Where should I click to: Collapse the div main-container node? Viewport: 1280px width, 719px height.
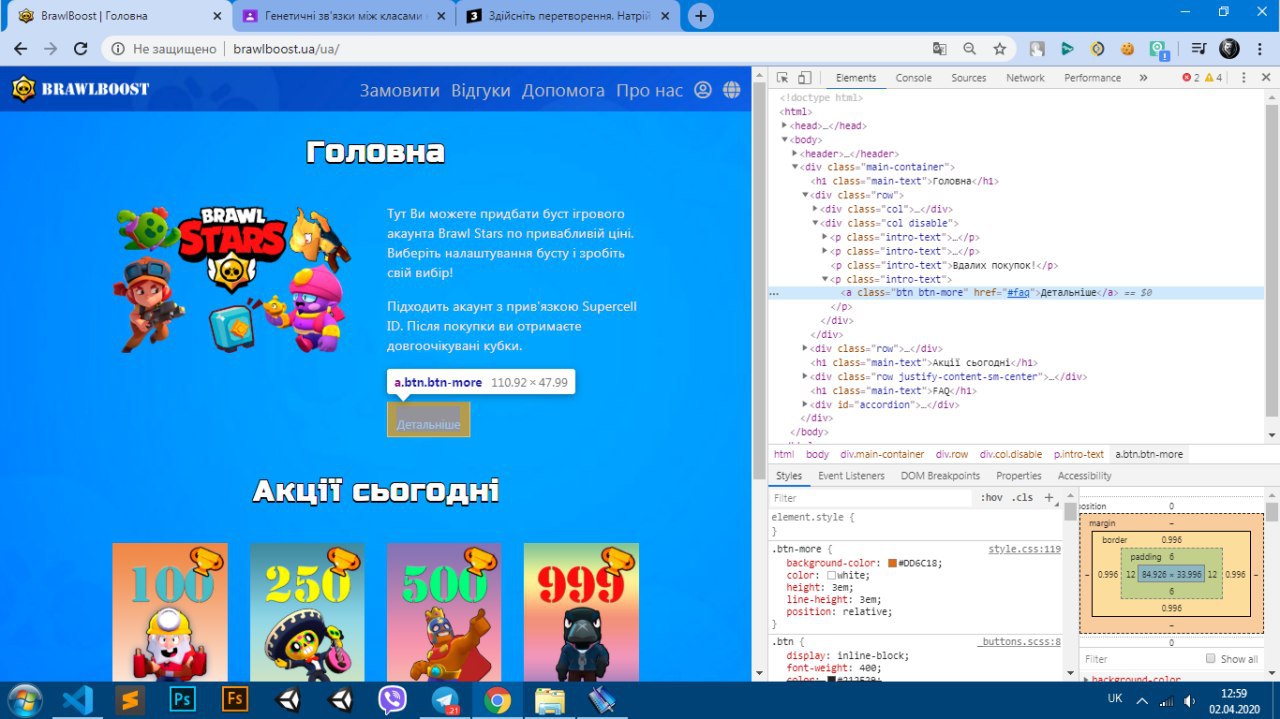tap(795, 168)
